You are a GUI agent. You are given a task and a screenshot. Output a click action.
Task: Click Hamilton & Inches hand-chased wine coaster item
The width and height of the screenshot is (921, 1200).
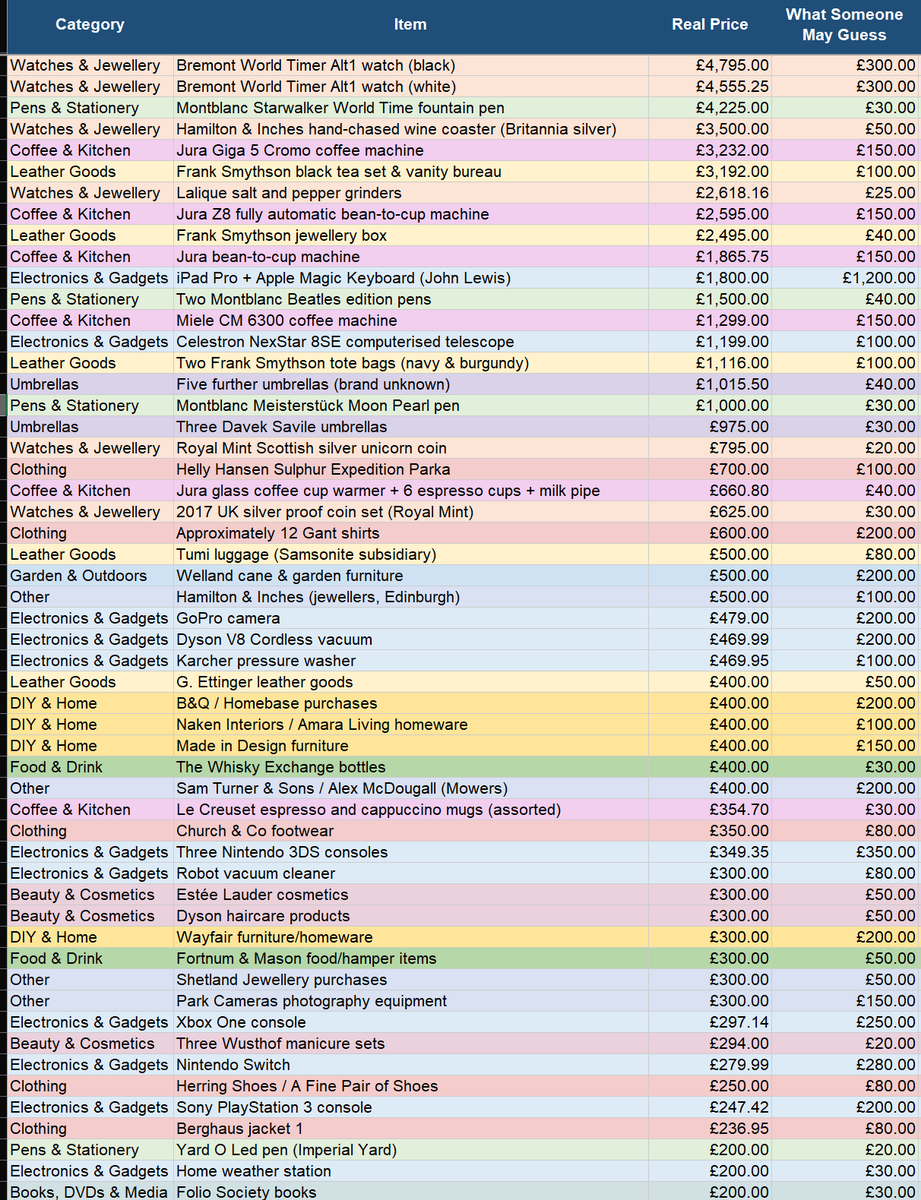[x=411, y=129]
